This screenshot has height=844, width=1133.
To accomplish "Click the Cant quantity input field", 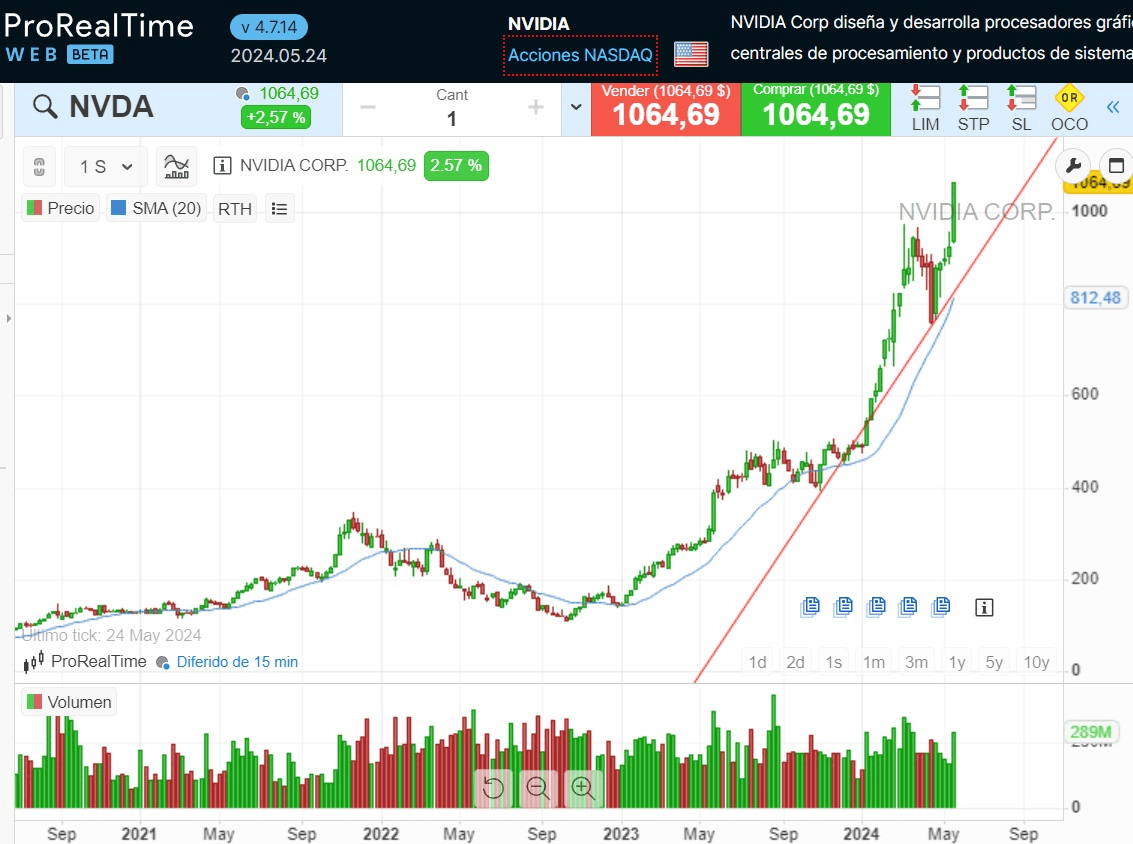I will 452,118.
